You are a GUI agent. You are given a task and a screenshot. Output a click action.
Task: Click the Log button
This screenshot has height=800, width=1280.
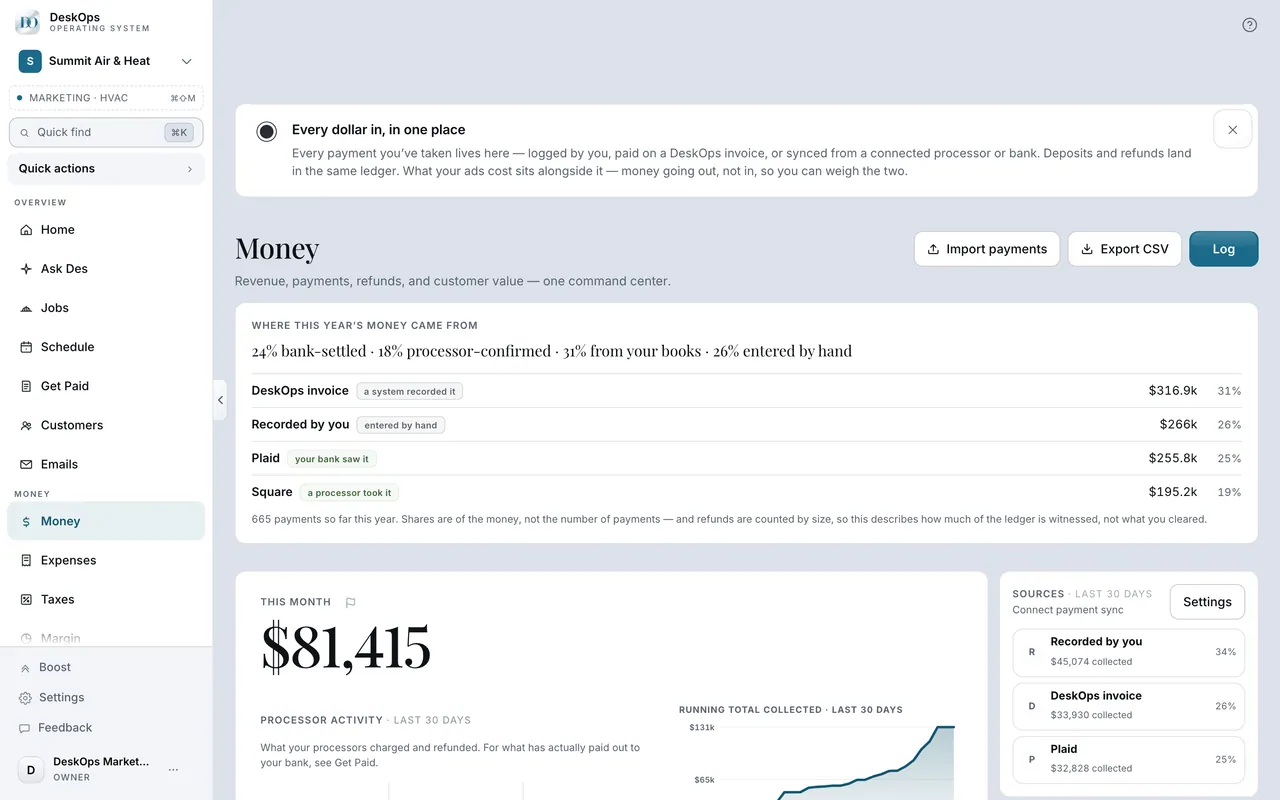[x=1223, y=249]
